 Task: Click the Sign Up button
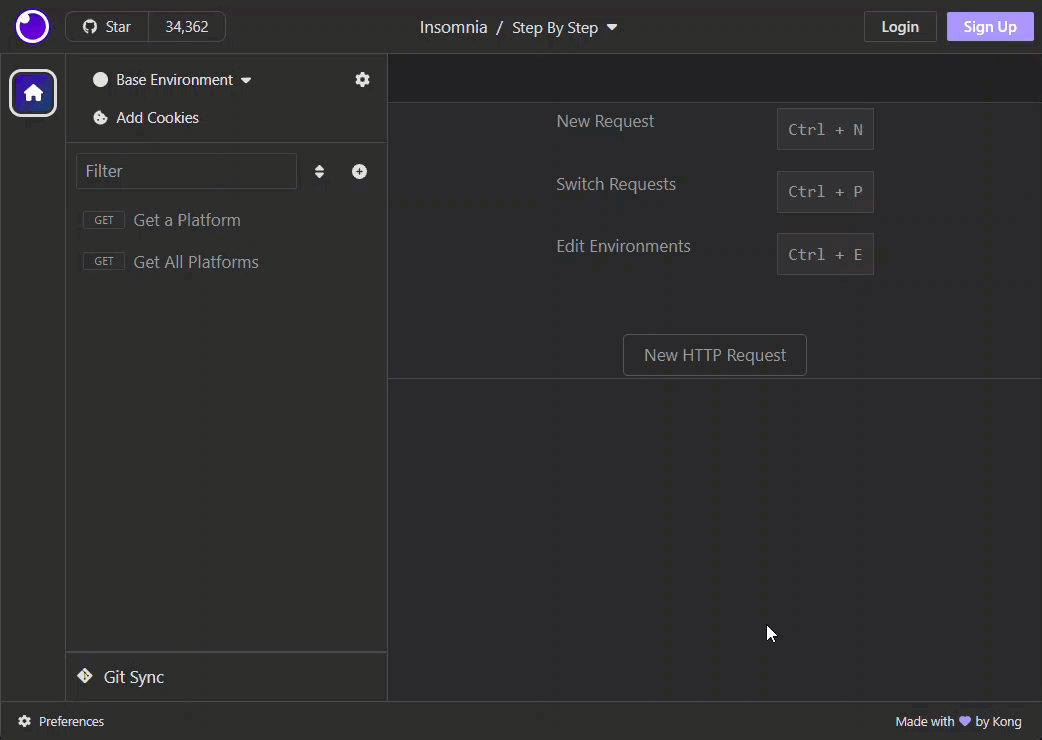point(990,27)
